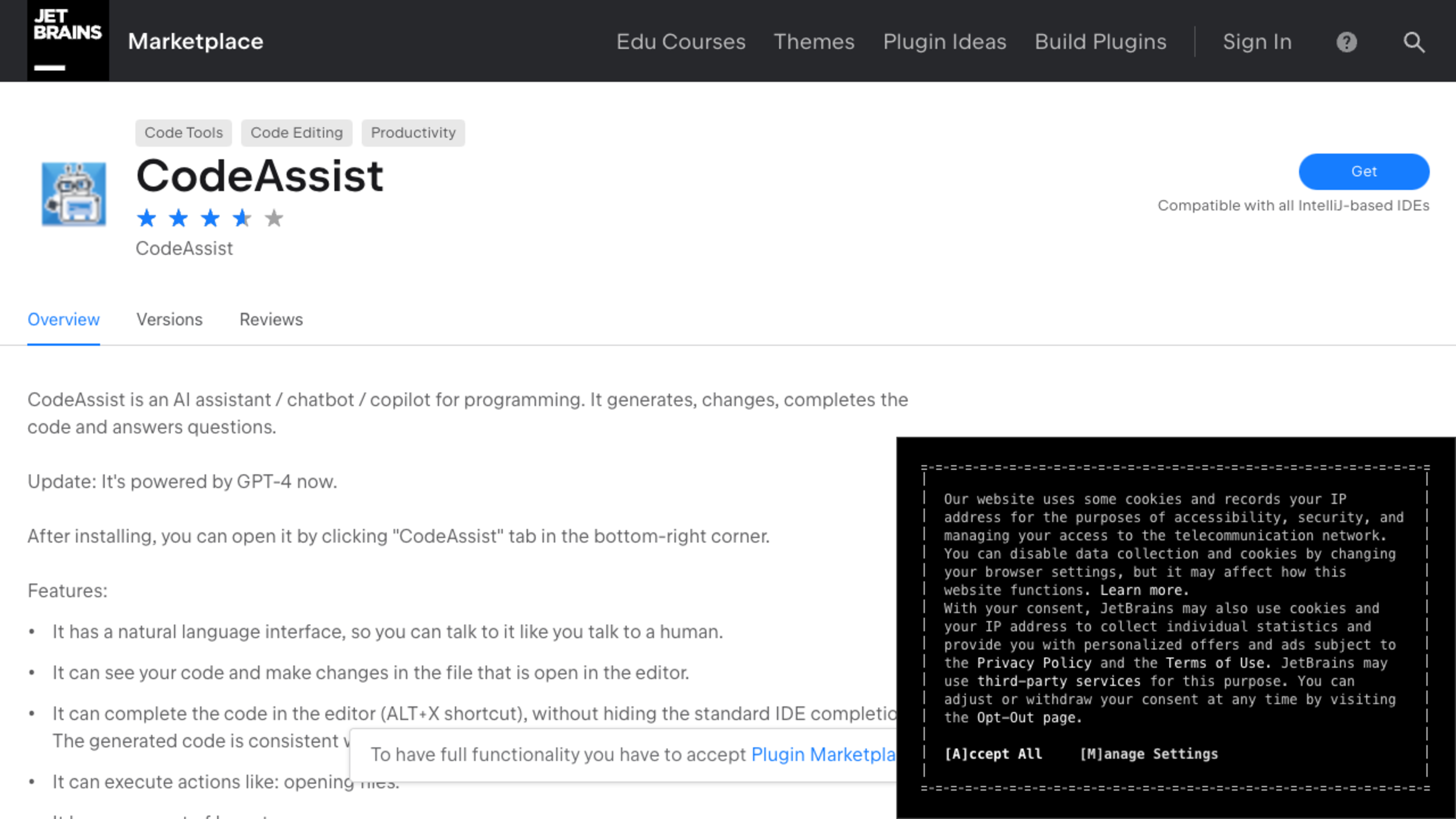Open the help question mark icon
The image size is (1456, 819).
click(x=1346, y=42)
